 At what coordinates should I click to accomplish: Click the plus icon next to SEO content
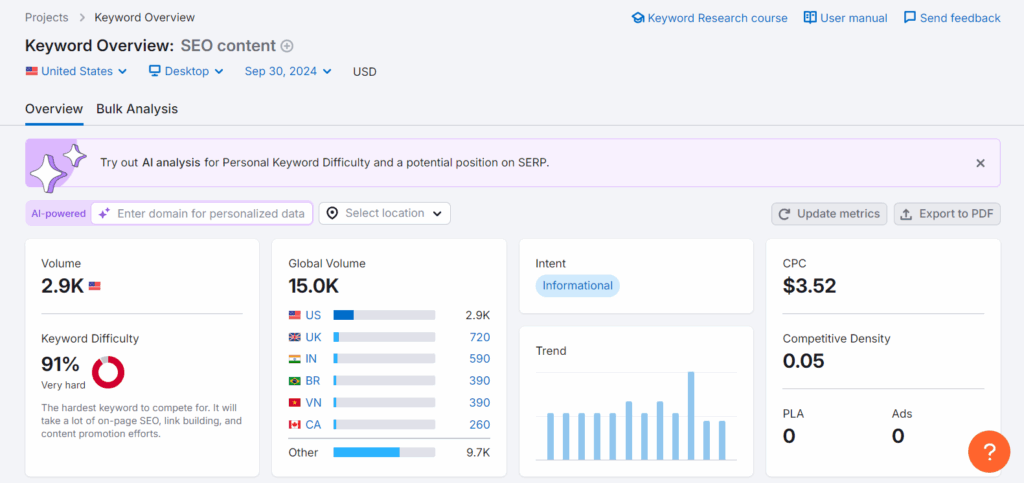(287, 46)
